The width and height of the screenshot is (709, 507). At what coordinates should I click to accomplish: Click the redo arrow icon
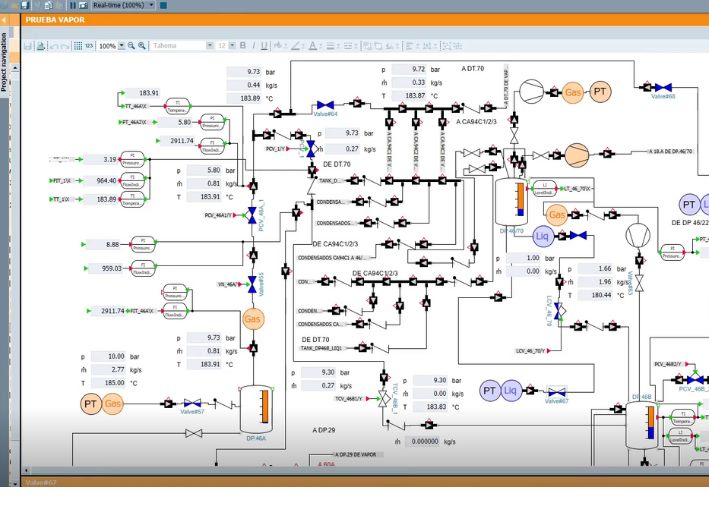(65, 46)
